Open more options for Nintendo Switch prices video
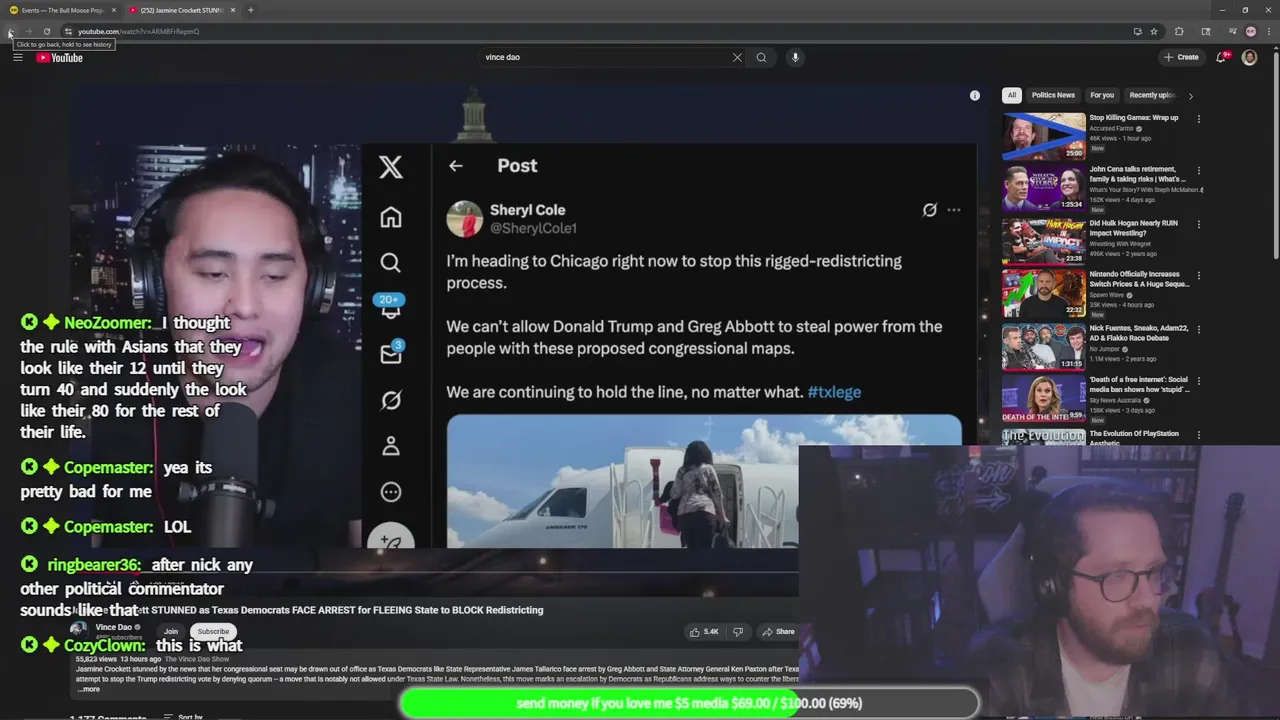 (x=1198, y=276)
